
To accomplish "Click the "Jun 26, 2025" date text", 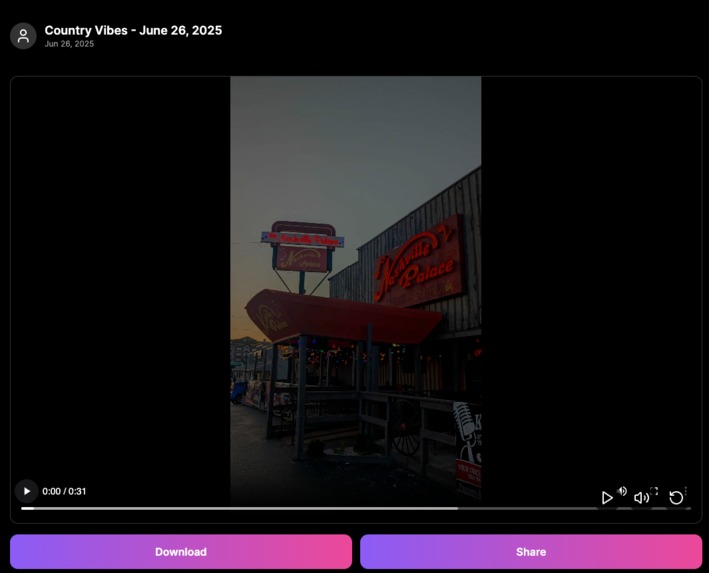I will (x=69, y=44).
